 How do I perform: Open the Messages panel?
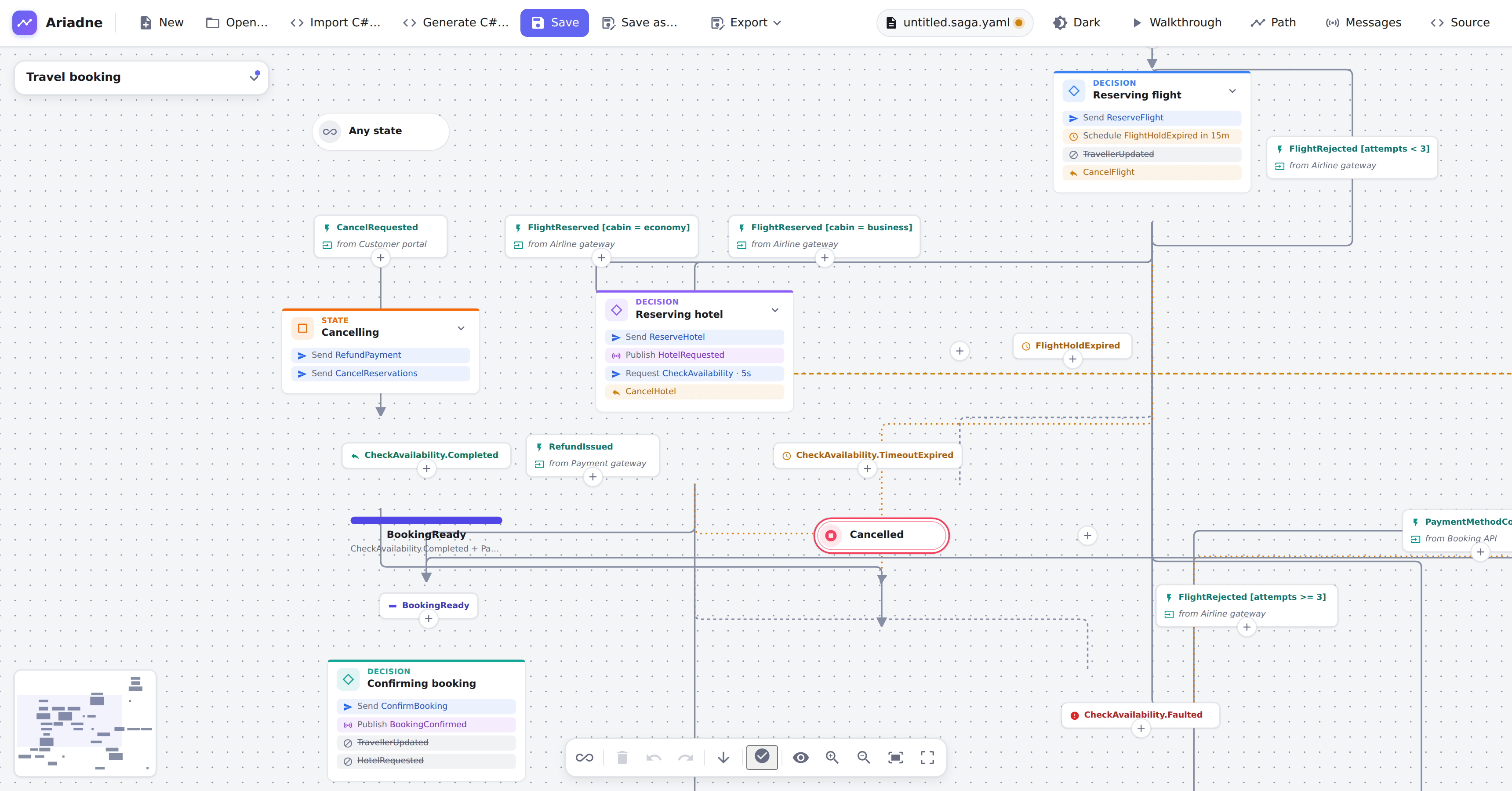(x=1363, y=22)
